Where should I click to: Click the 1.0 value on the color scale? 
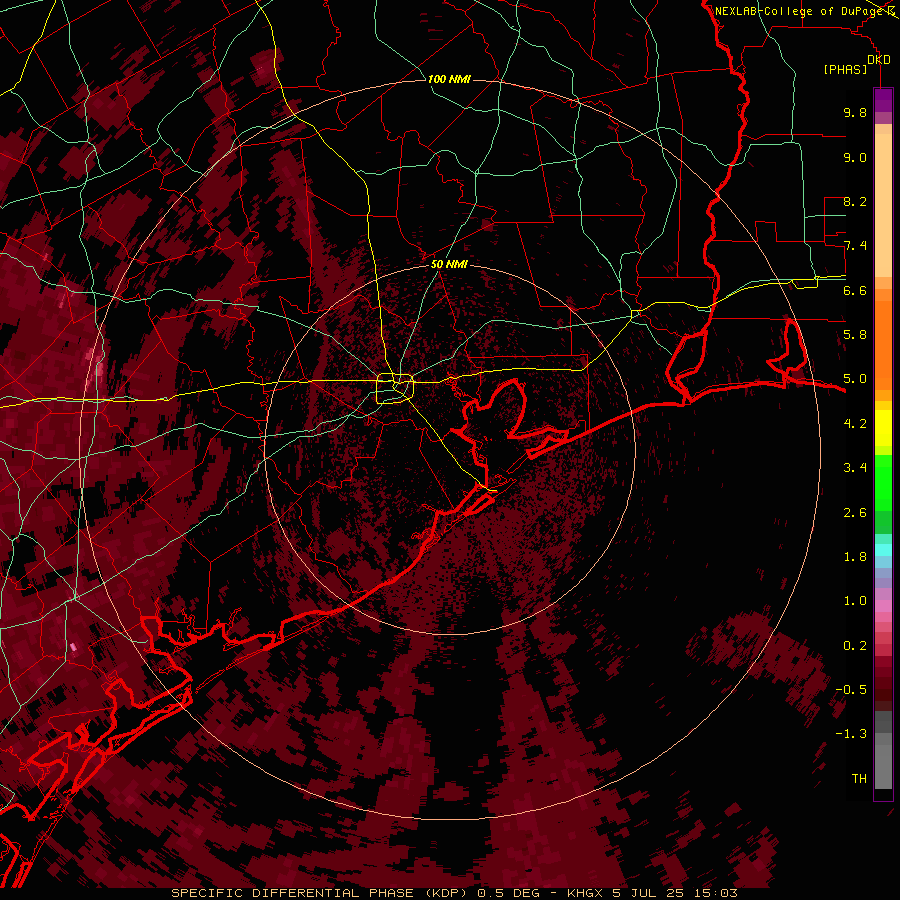click(x=855, y=601)
